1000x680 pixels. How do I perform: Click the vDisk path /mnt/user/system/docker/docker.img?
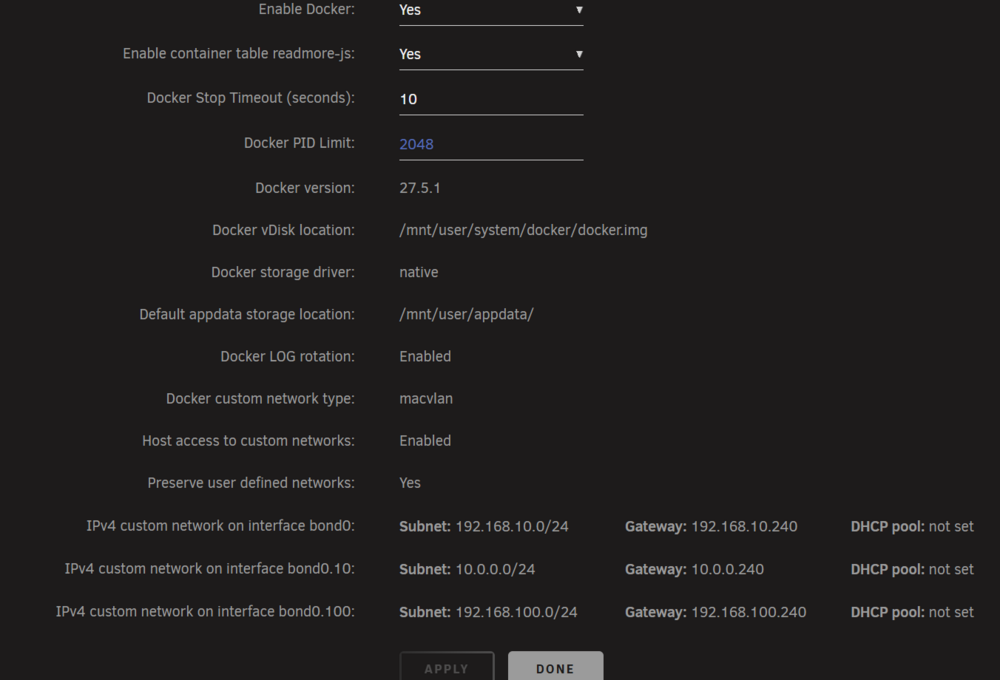point(523,230)
